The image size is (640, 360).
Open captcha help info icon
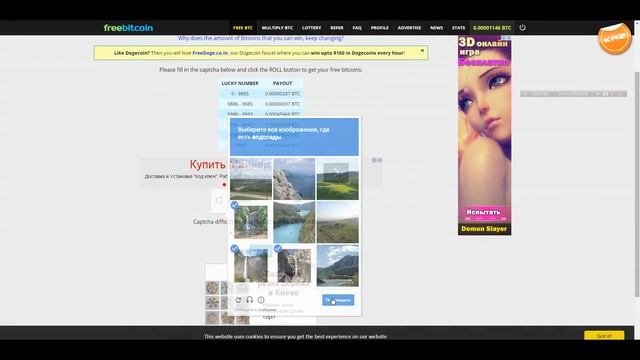261,300
